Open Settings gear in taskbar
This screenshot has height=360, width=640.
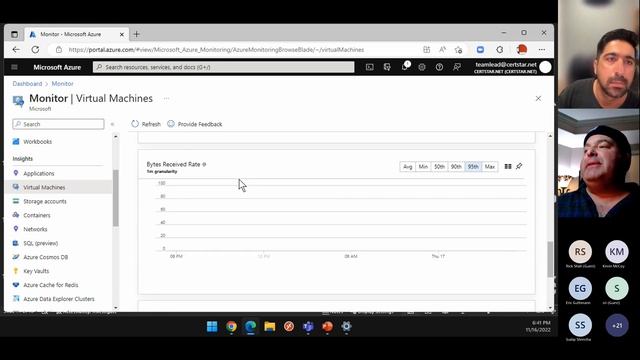click(347, 327)
